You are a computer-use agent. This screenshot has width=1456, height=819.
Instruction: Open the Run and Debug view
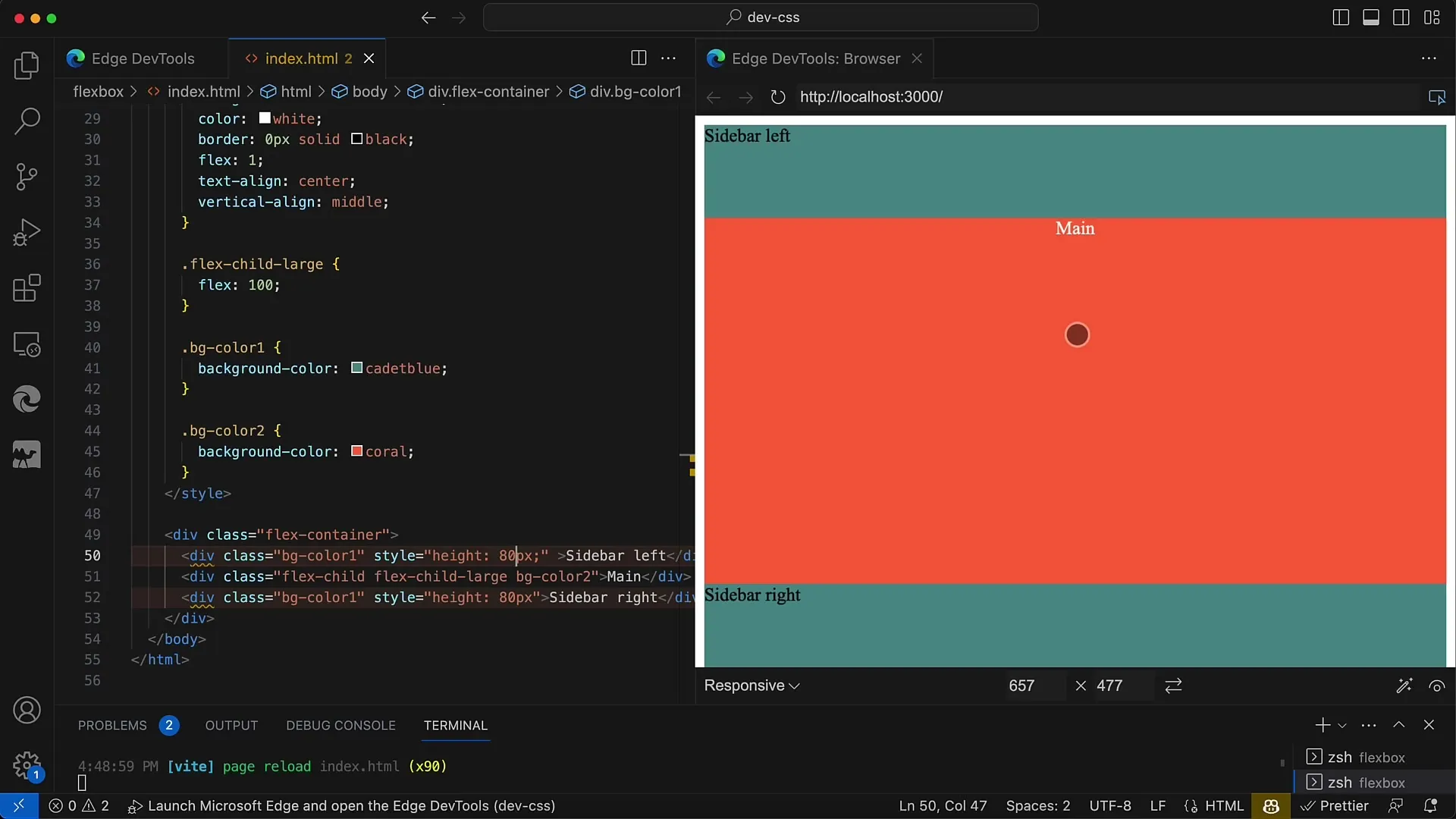pyautogui.click(x=27, y=232)
